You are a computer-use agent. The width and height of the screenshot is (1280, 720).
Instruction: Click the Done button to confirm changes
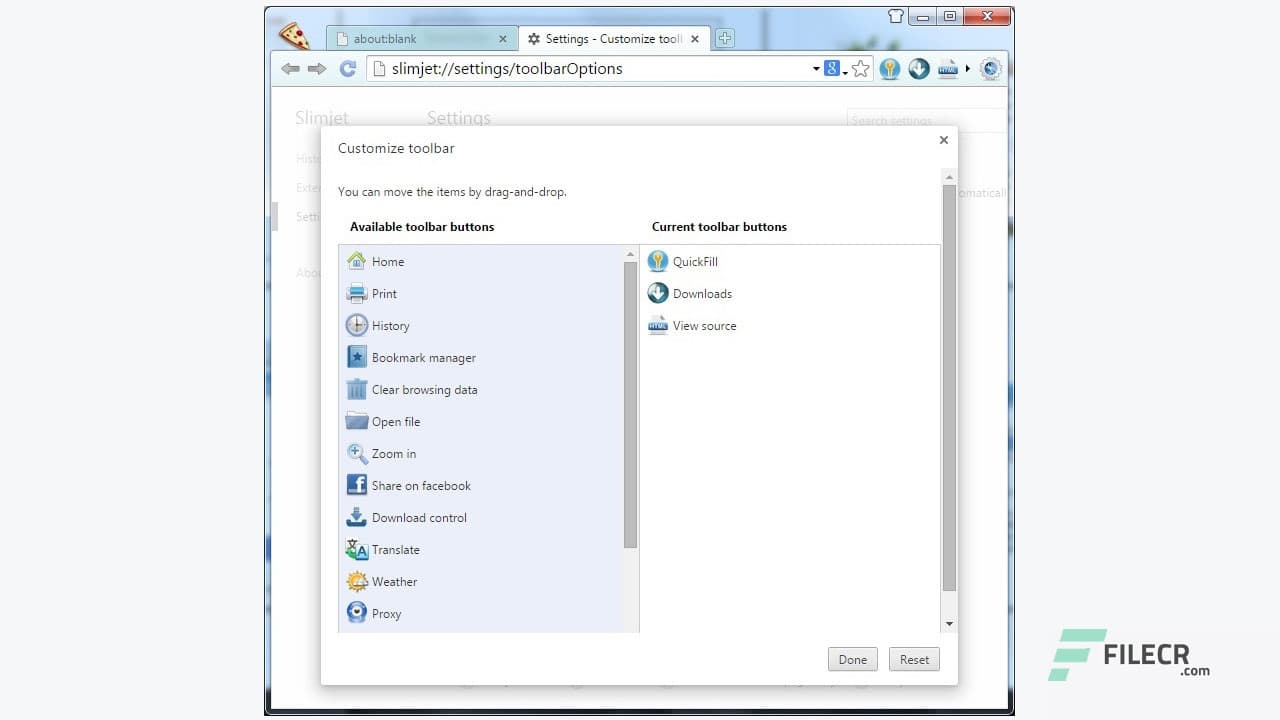pos(852,659)
